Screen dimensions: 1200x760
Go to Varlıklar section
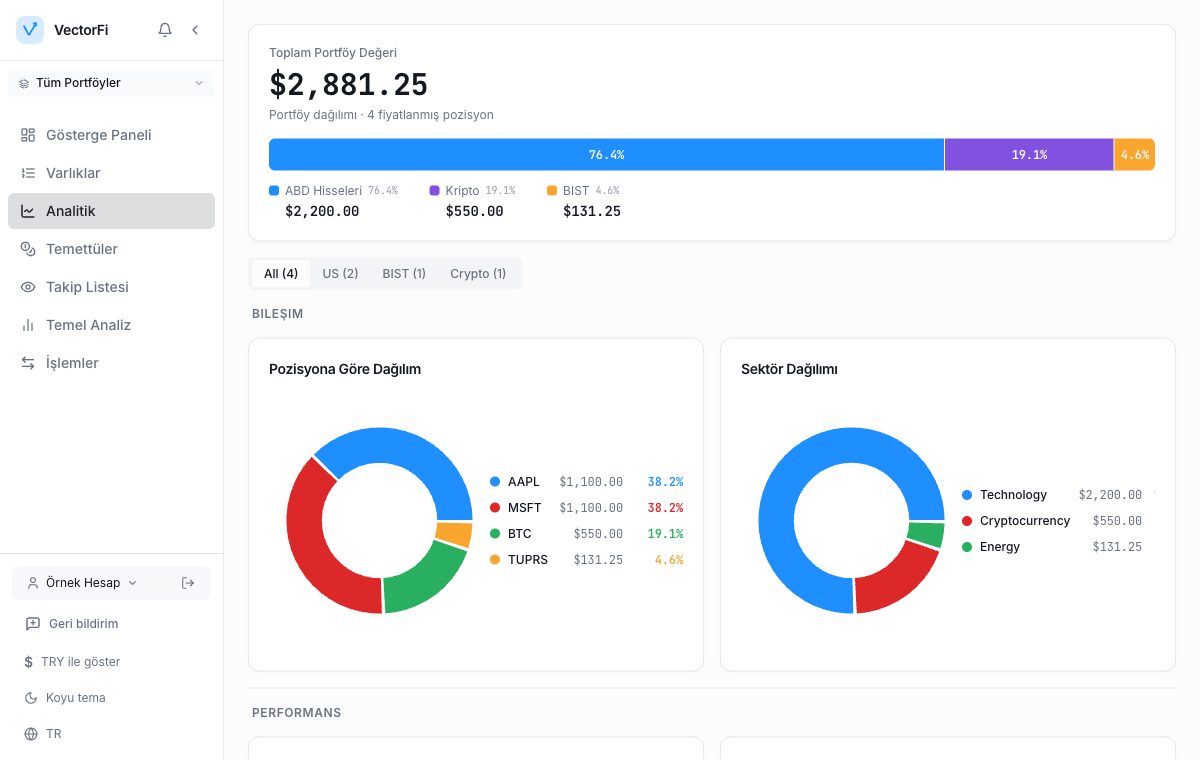click(111, 173)
